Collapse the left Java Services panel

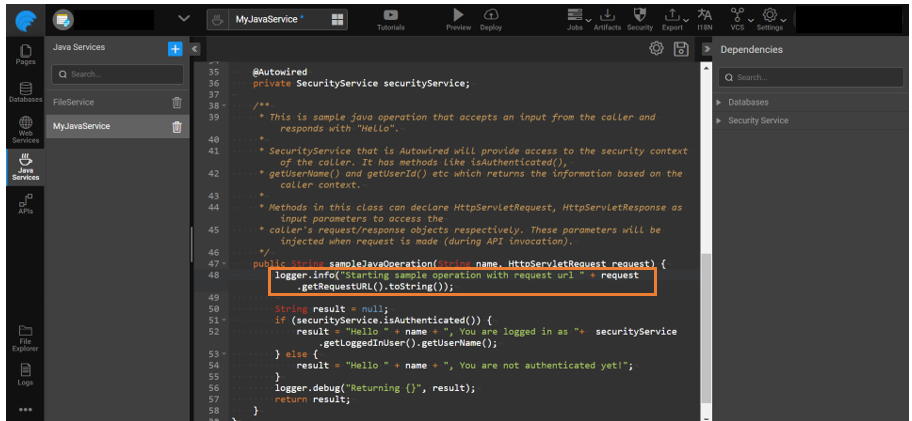[195, 49]
